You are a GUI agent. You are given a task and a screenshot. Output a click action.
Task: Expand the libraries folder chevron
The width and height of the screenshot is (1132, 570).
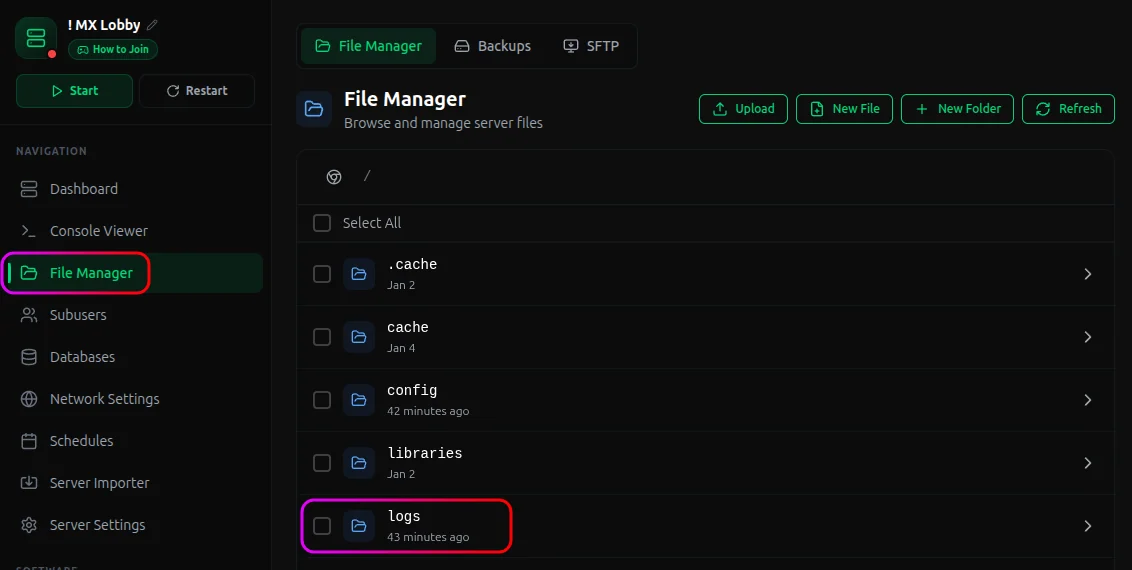[1087, 462]
